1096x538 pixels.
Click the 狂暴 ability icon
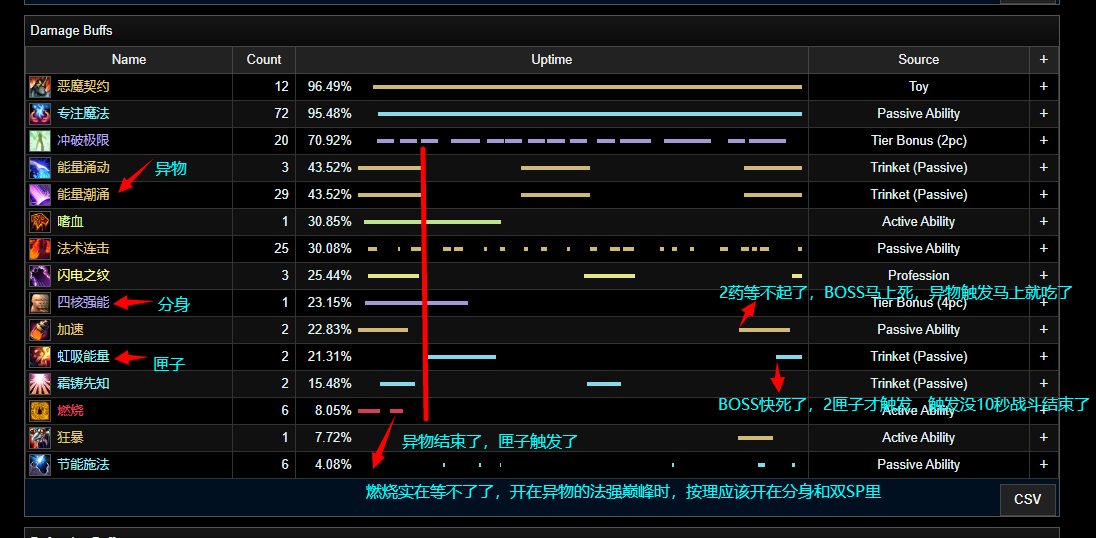pyautogui.click(x=39, y=438)
